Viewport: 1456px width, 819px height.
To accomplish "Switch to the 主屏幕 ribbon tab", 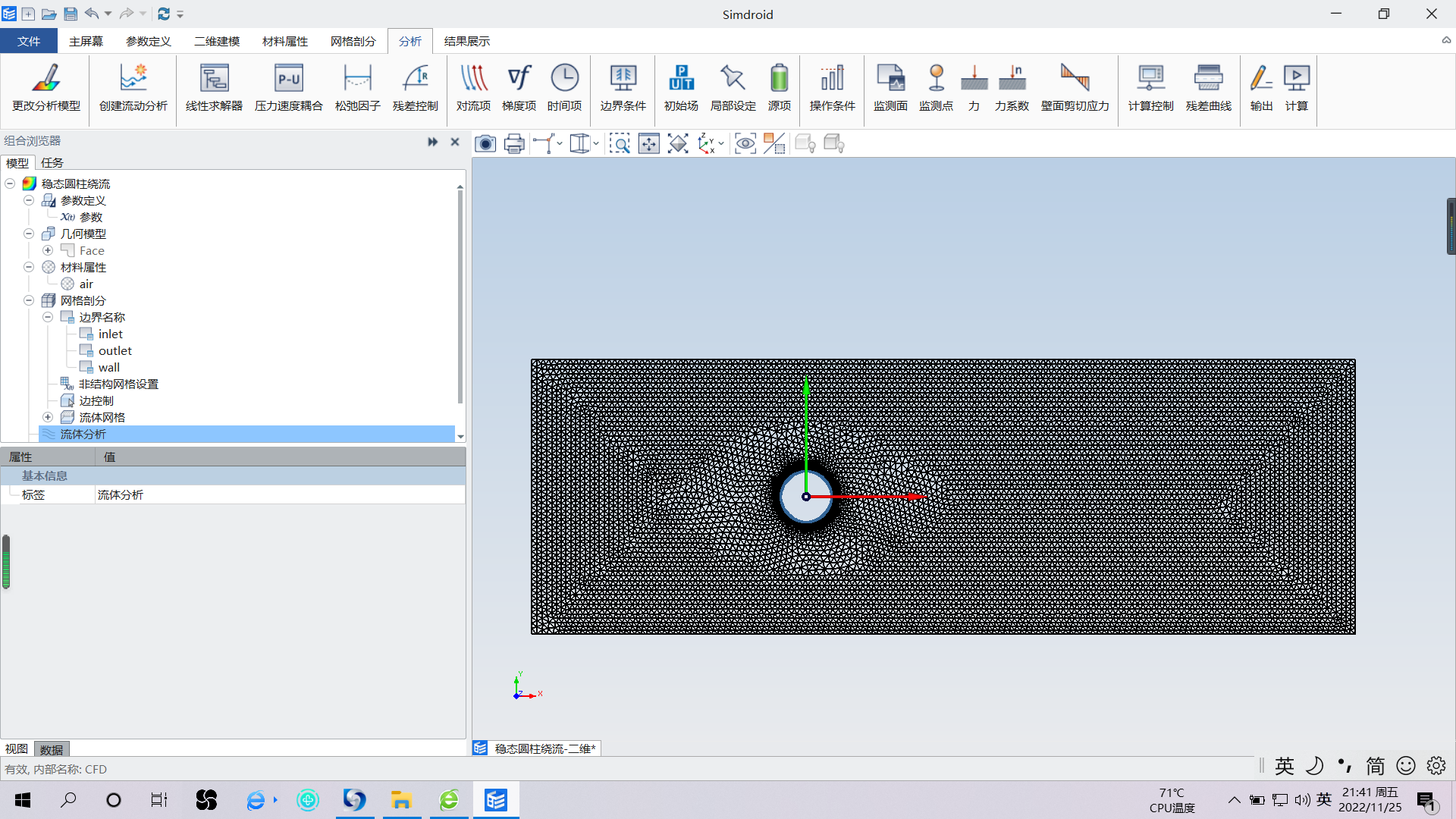I will 86,41.
